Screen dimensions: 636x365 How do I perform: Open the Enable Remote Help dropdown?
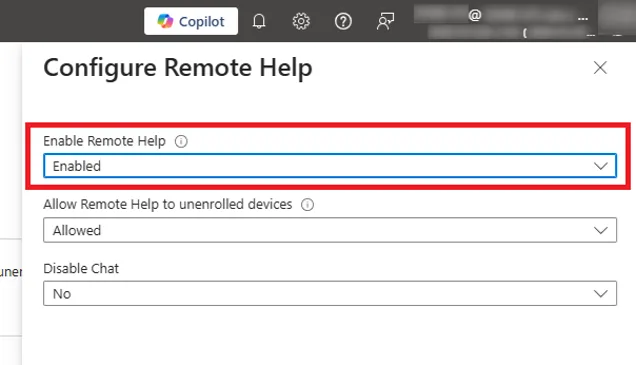pyautogui.click(x=330, y=165)
